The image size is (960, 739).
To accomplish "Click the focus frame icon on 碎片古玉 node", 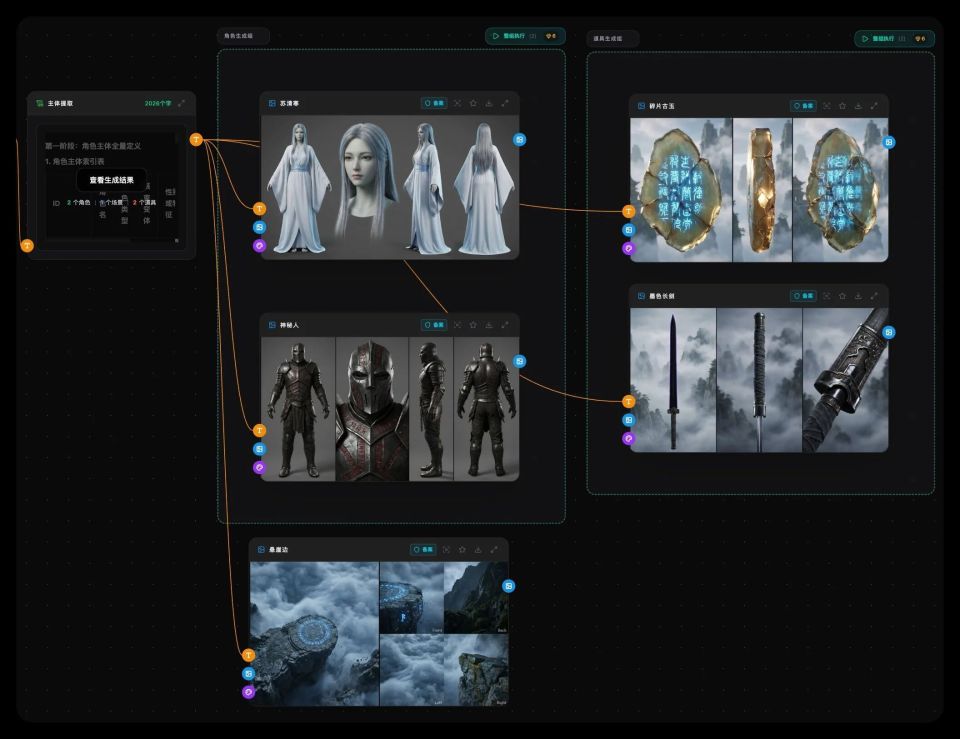I will [x=827, y=106].
